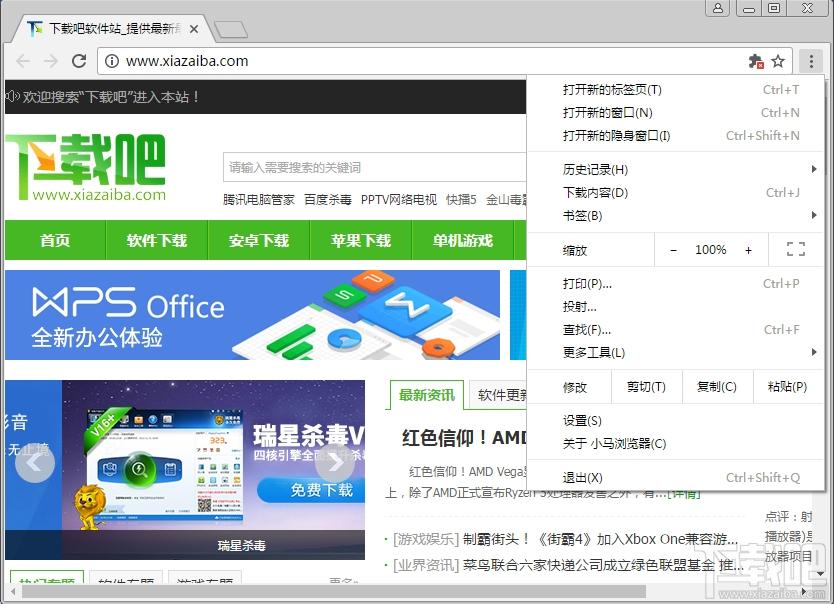Open a new tab with the new-tab button

click(x=231, y=30)
